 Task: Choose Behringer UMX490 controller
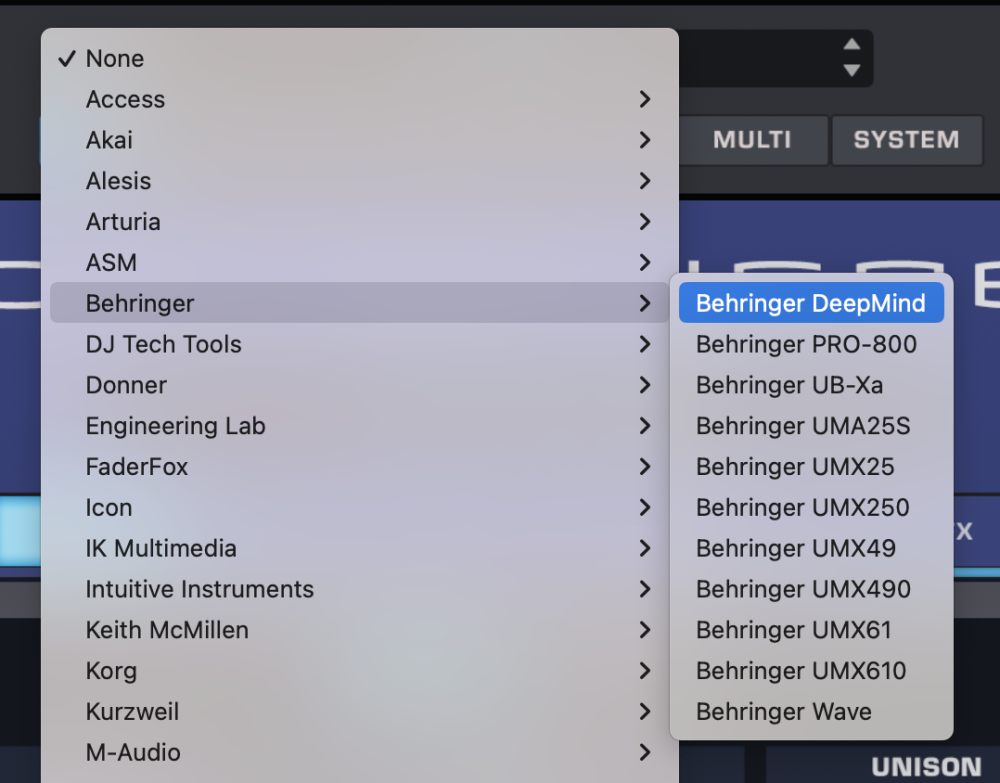coord(803,590)
